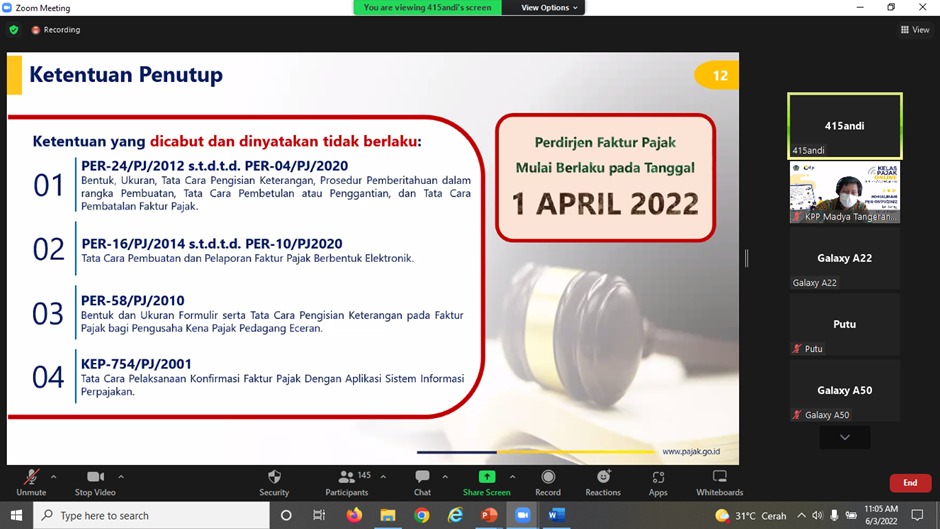Click the green Share Screen icon

coord(487,477)
